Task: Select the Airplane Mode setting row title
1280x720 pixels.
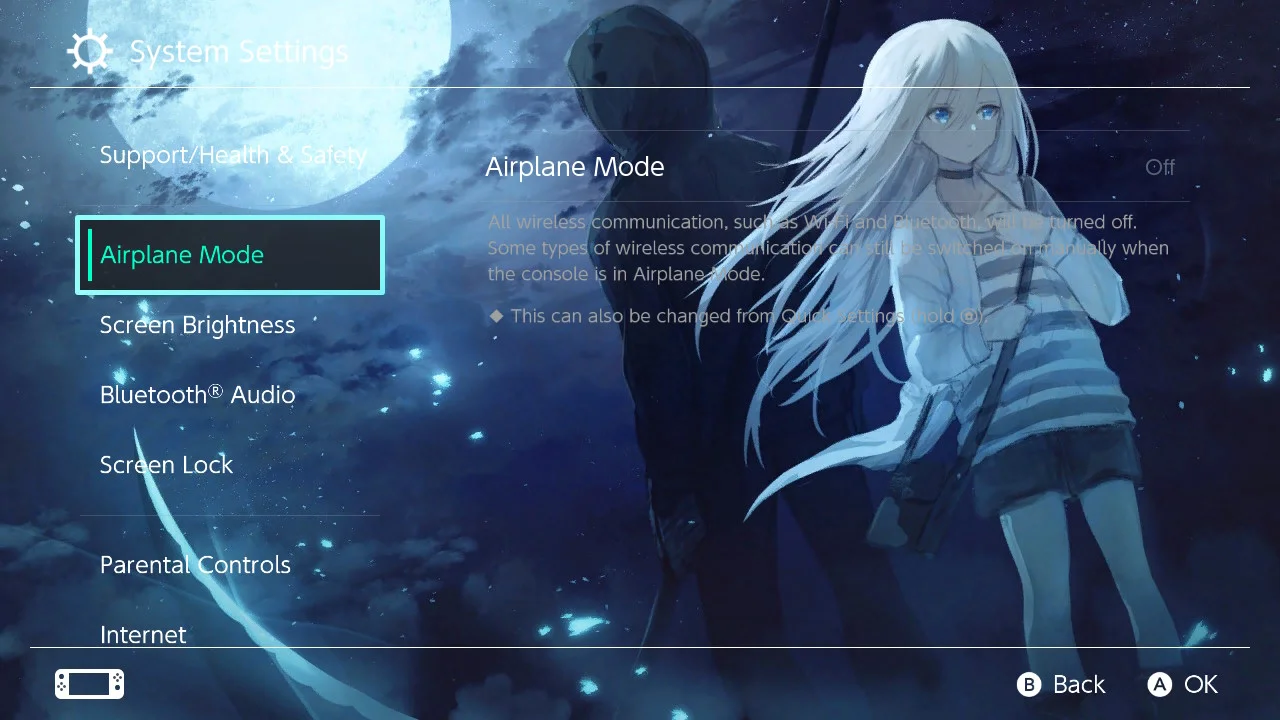Action: click(x=575, y=167)
